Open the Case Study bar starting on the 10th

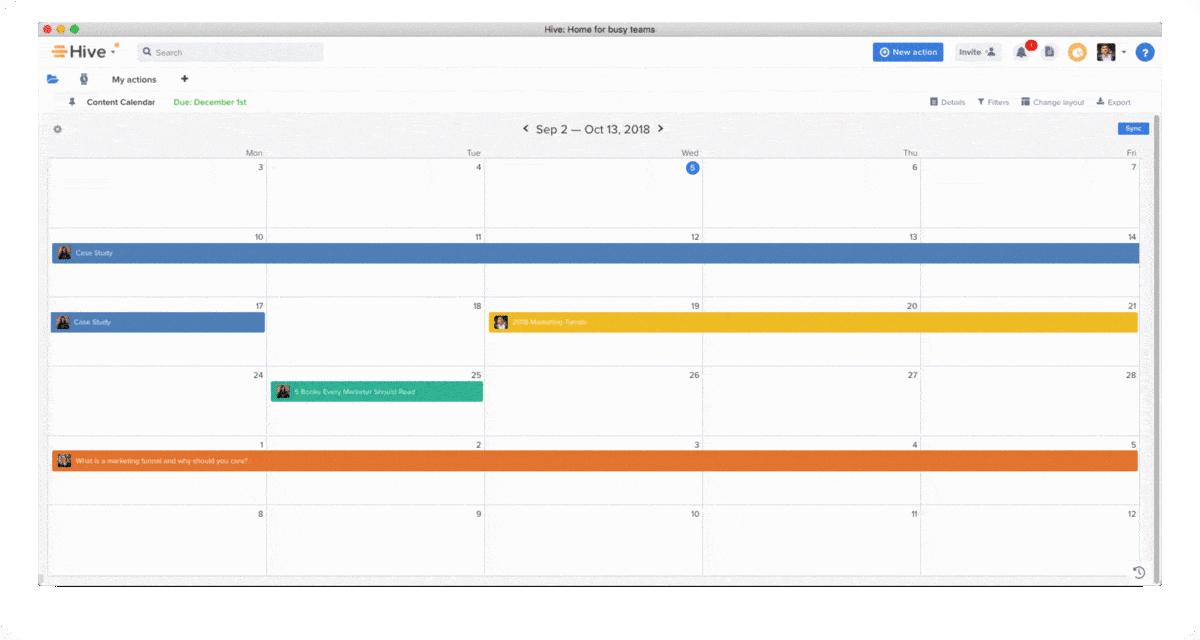[x=595, y=253]
